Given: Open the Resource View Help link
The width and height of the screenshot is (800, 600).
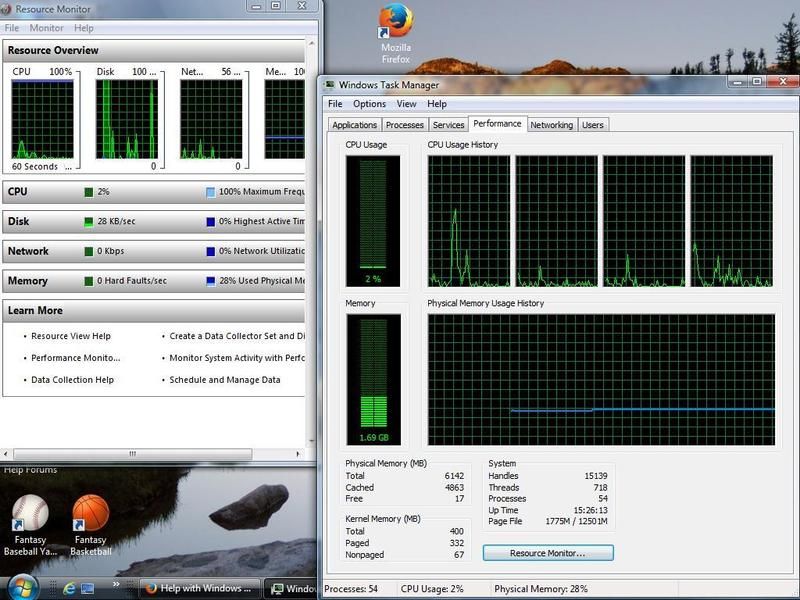Looking at the screenshot, I should [70, 336].
